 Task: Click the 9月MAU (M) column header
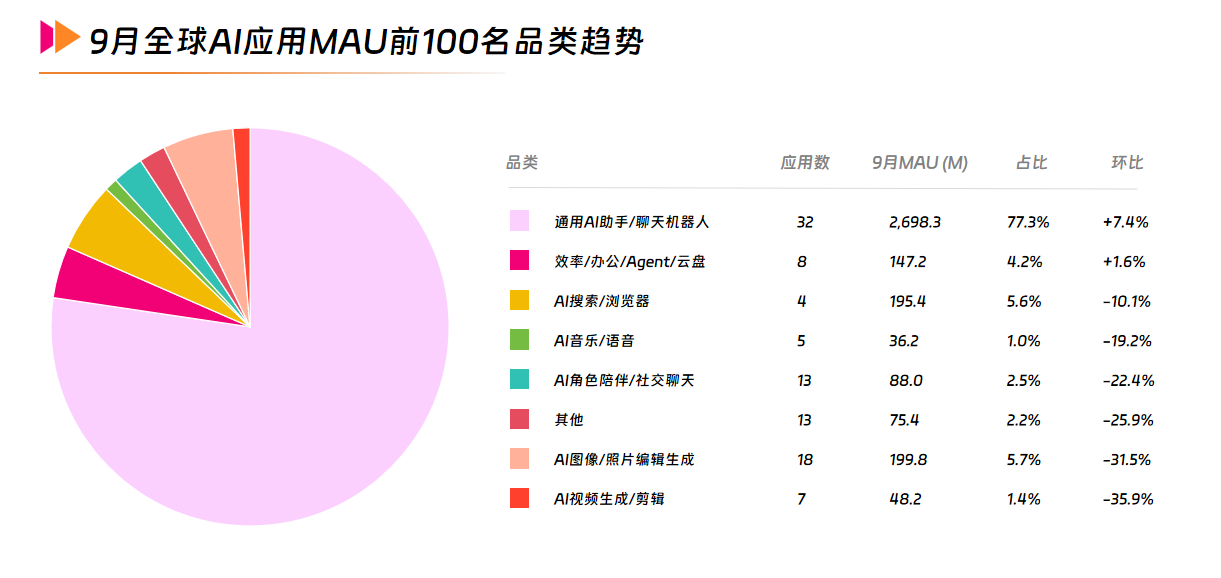point(920,162)
